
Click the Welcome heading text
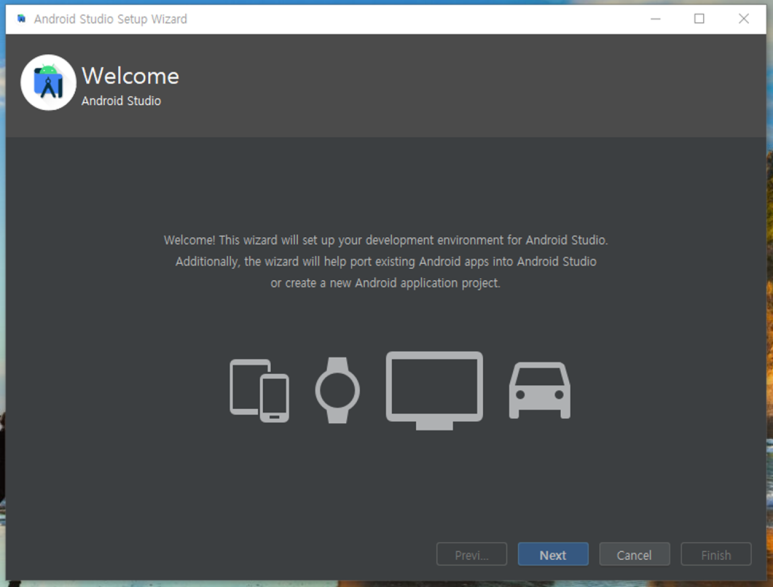(130, 76)
